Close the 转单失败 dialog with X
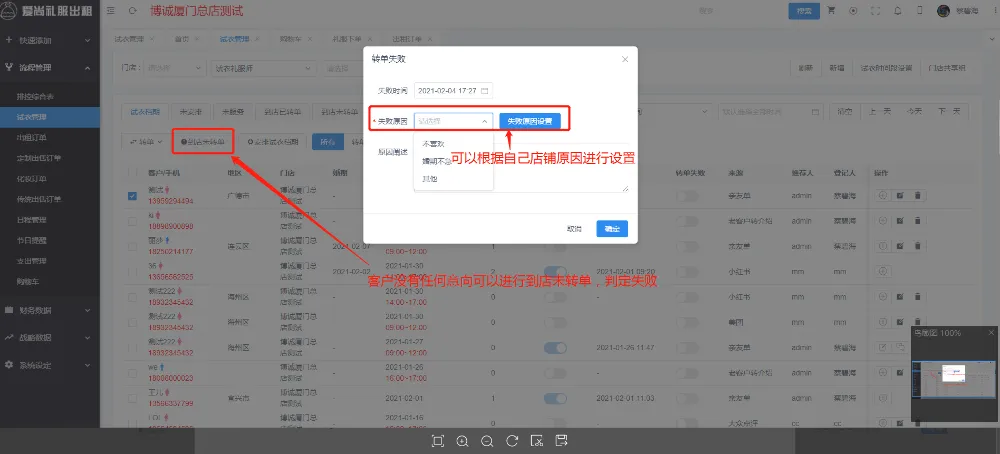The image size is (1000, 454). click(x=625, y=60)
